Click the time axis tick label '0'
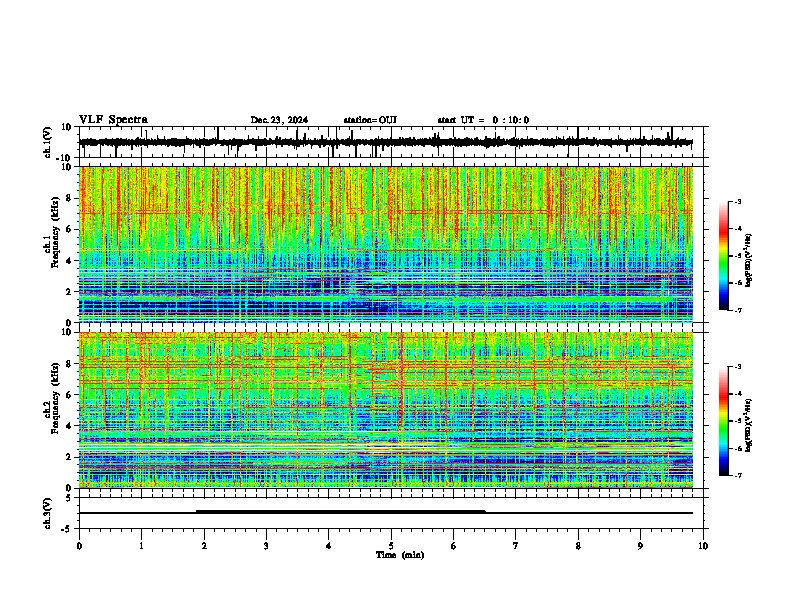The height and width of the screenshot is (612, 792). click(79, 546)
